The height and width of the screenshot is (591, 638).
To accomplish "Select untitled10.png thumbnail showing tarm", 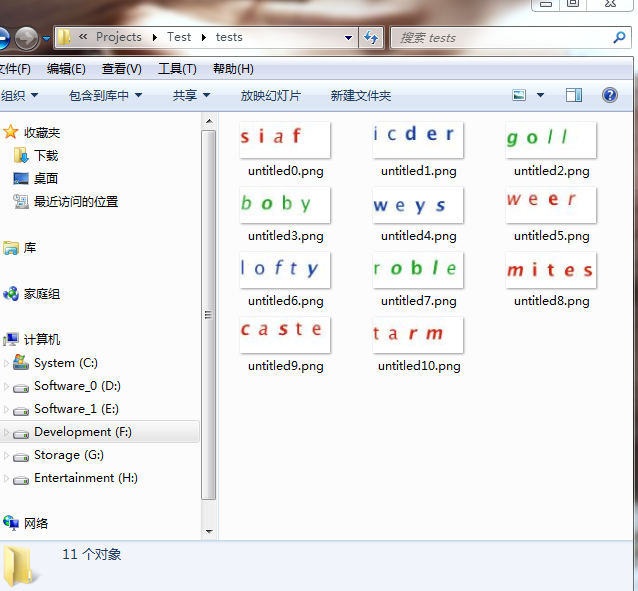I will click(418, 335).
